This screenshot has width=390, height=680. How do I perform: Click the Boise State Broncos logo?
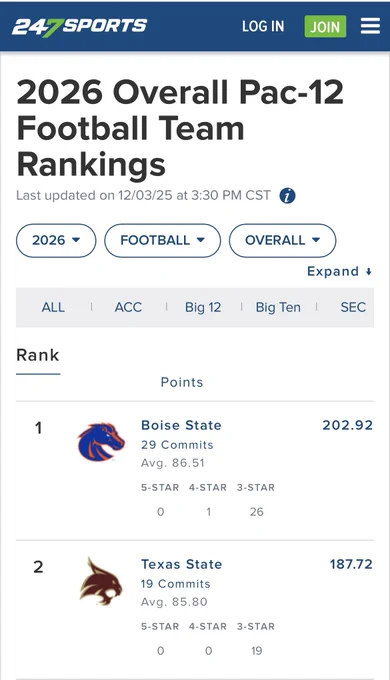(x=101, y=441)
